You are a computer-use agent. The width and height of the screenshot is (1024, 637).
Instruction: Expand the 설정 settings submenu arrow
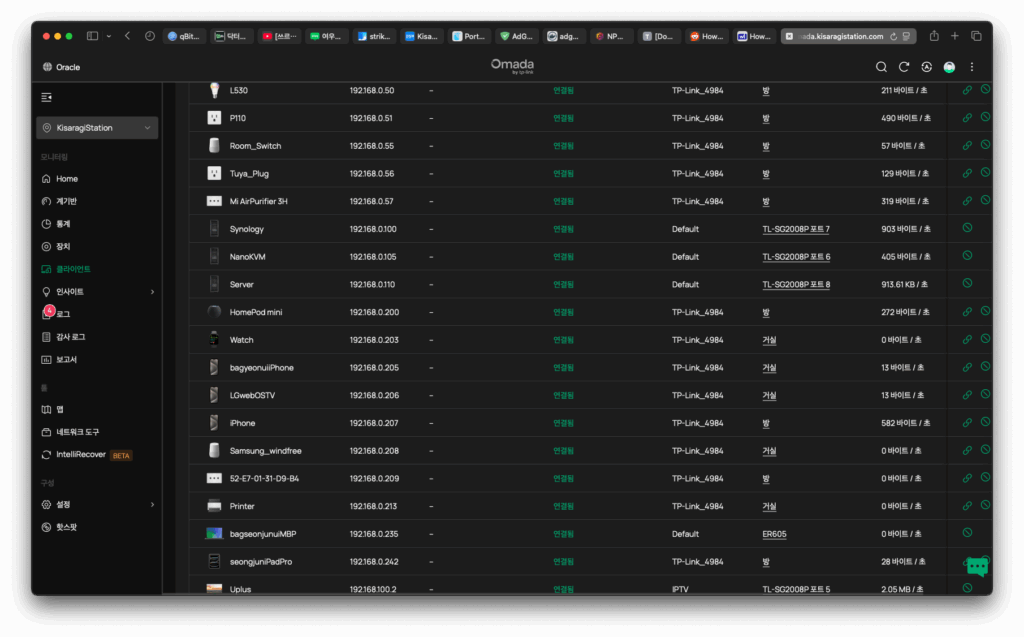pos(152,504)
